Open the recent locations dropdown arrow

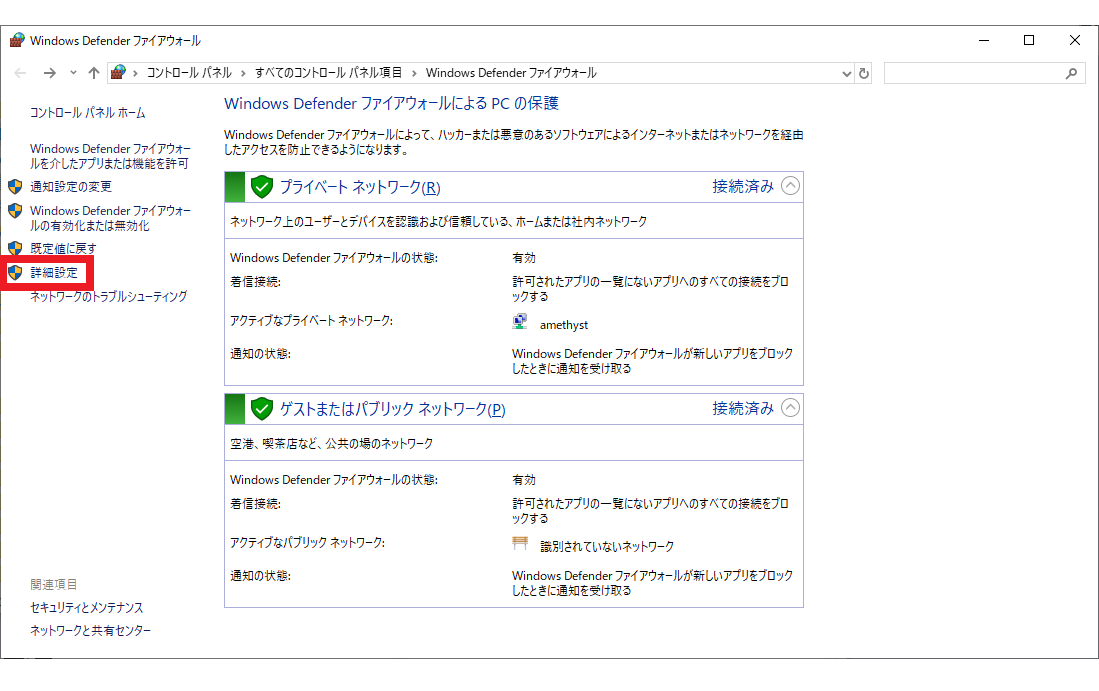point(73,73)
